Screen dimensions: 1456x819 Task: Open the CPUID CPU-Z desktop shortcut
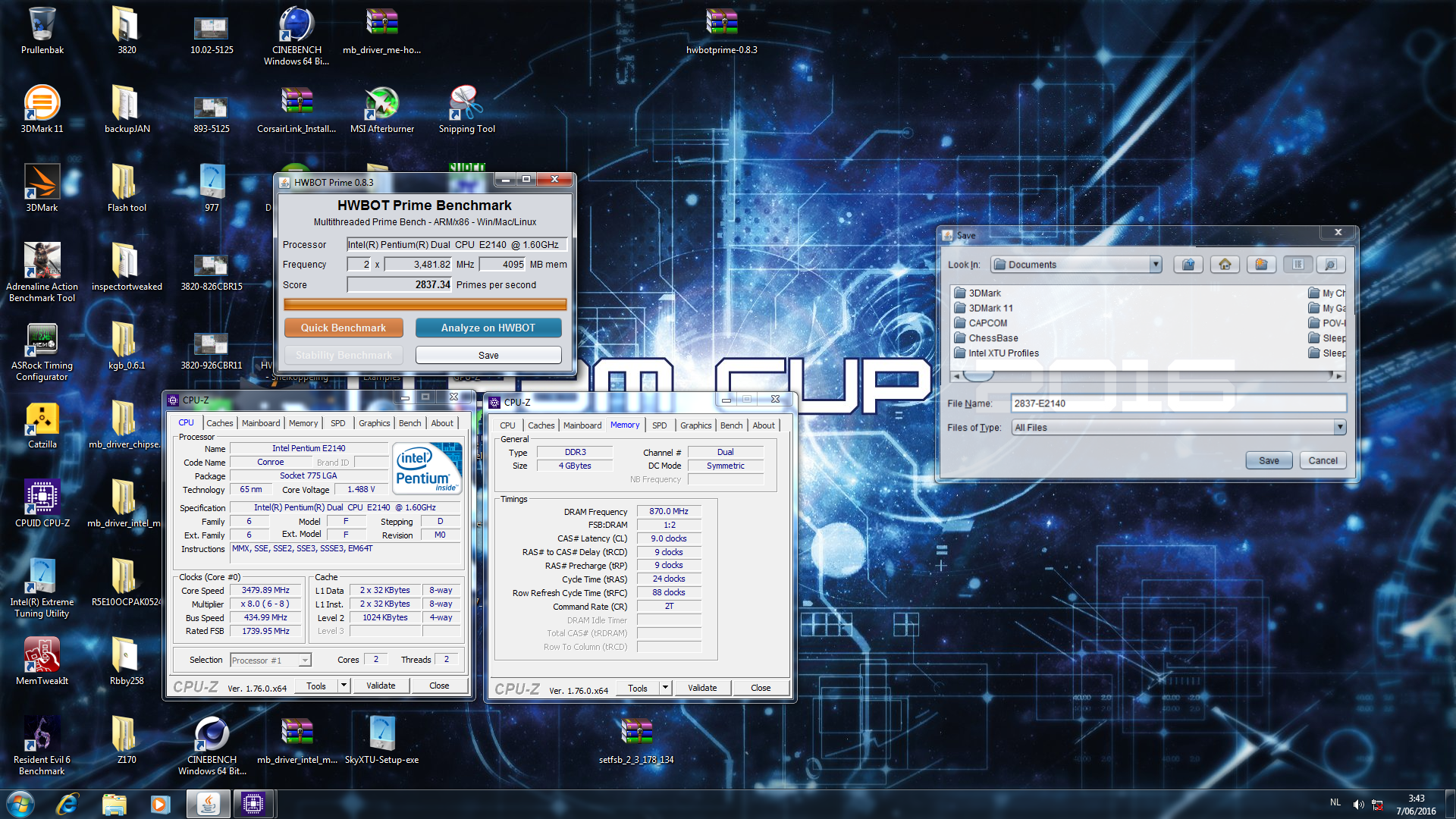(x=42, y=504)
